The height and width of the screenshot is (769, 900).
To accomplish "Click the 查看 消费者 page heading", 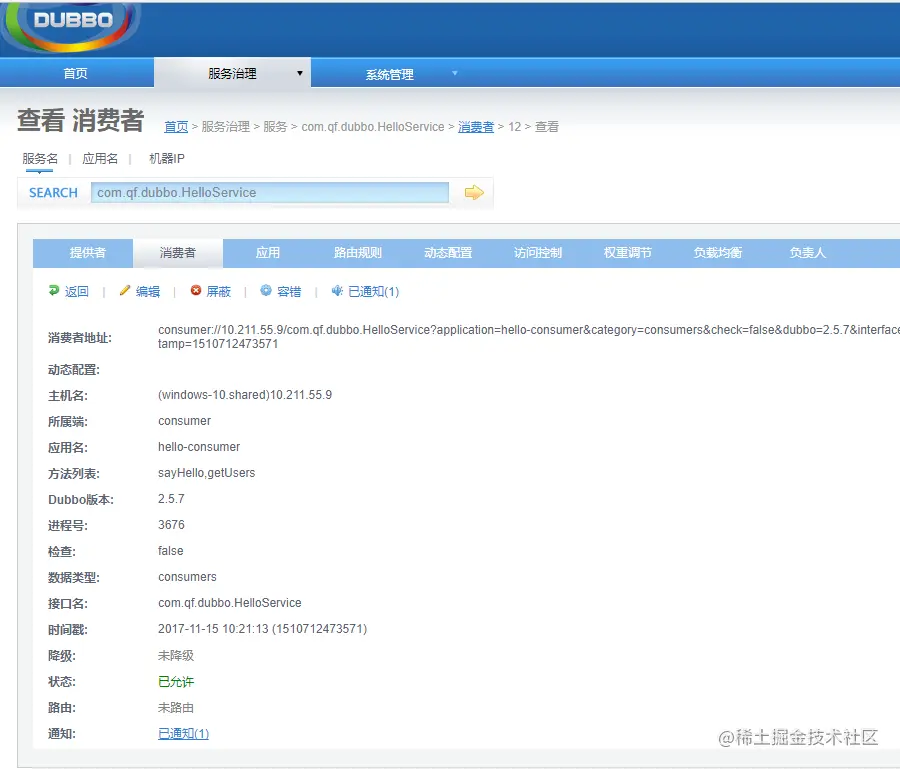I will [x=81, y=121].
